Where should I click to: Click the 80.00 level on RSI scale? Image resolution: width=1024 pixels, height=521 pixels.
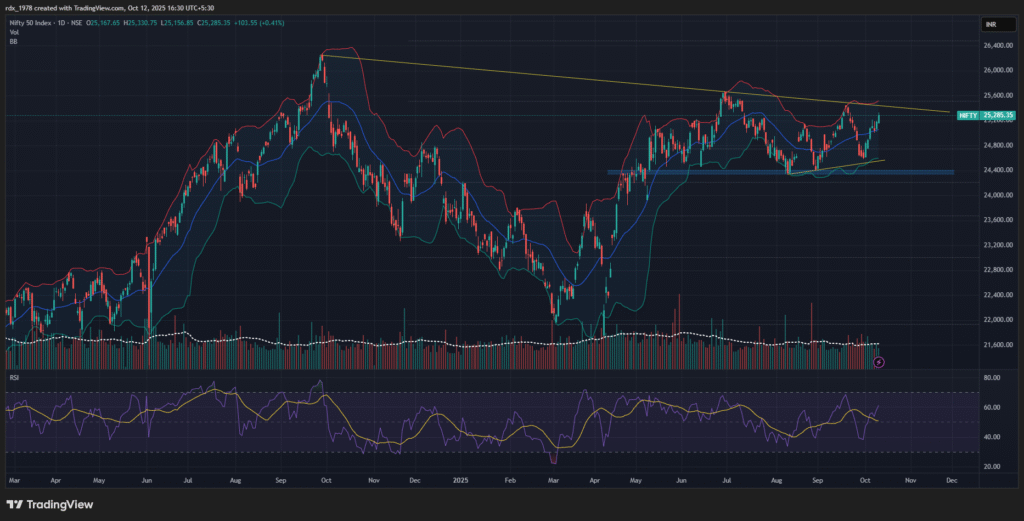(x=992, y=378)
